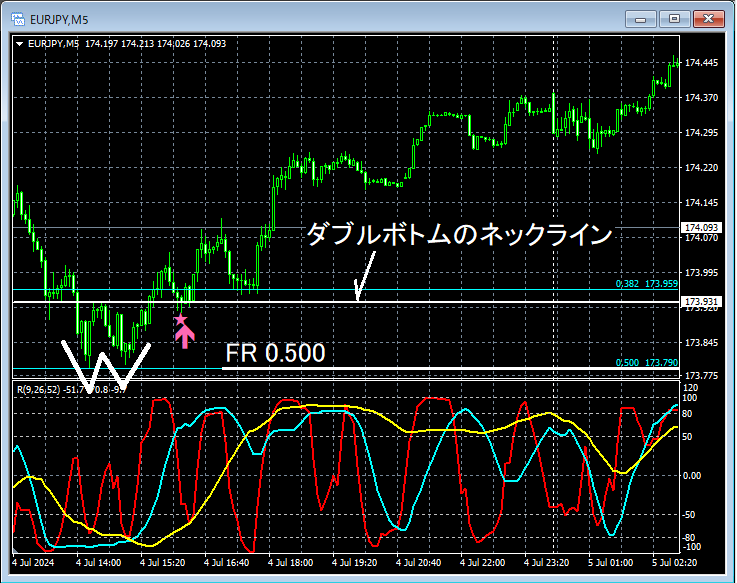
Task: Click the 4 Jul 14:00 time label
Action: point(99,562)
